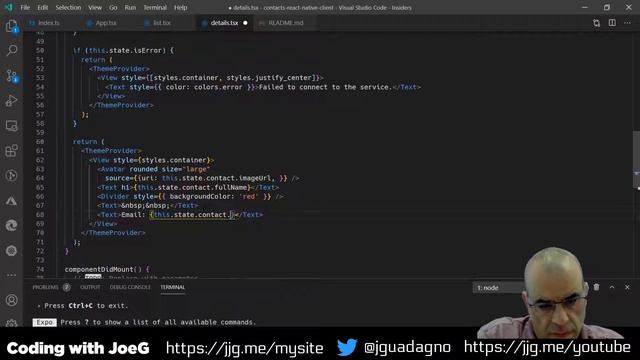Open the Go menu

113,8
